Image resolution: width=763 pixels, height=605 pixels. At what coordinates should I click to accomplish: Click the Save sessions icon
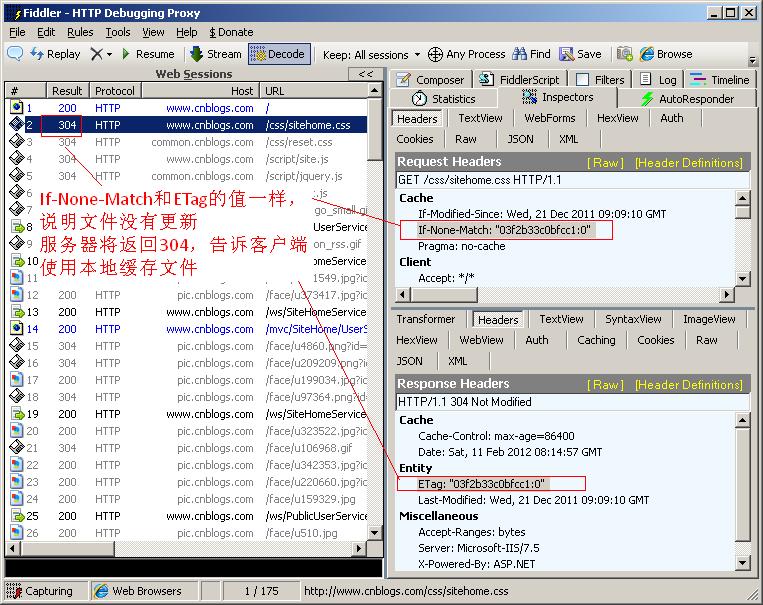pos(567,54)
